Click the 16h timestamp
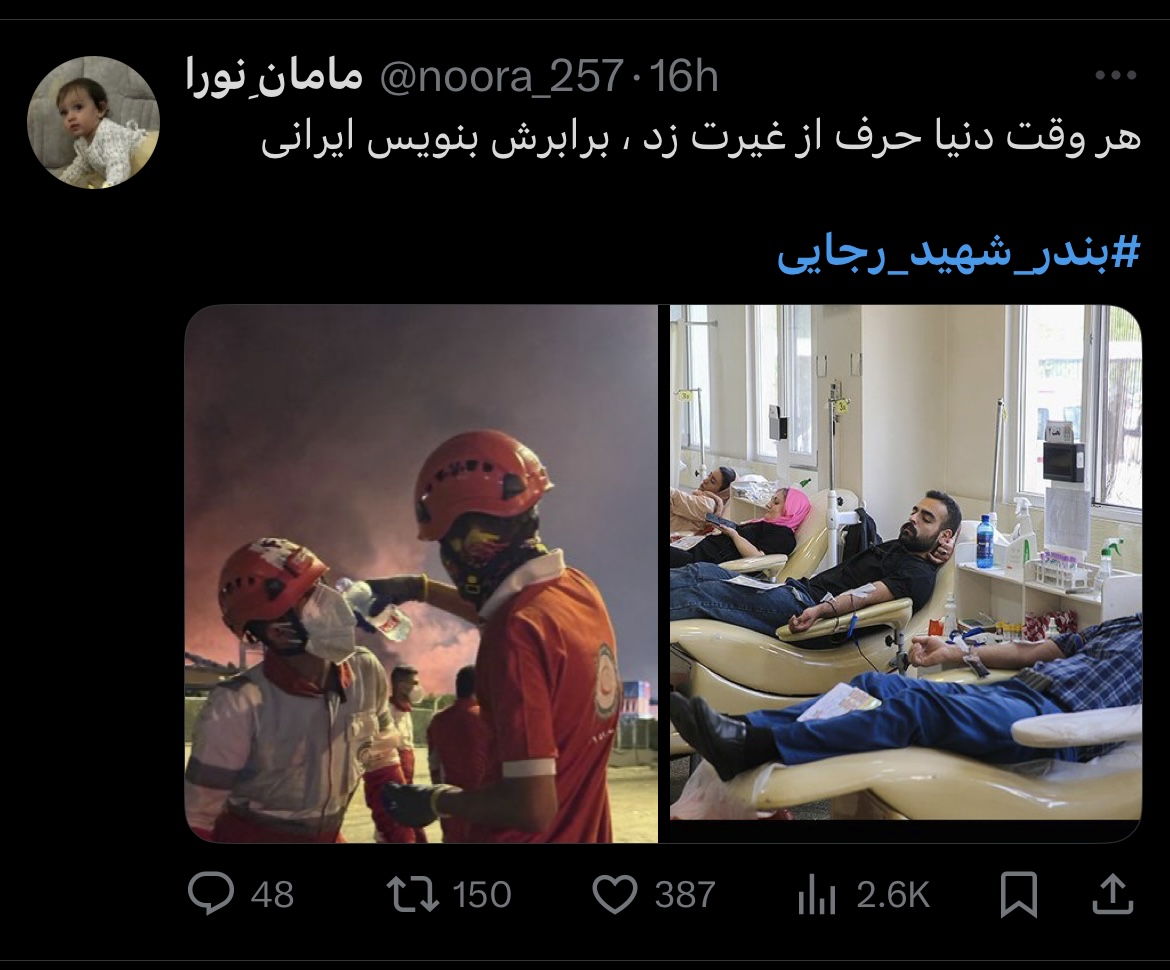Image resolution: width=1170 pixels, height=970 pixels. pos(683,76)
